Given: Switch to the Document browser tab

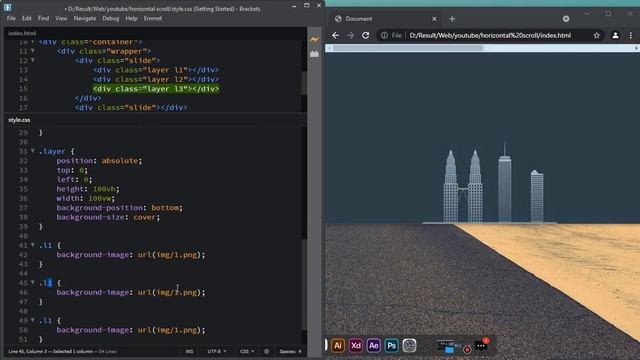Looking at the screenshot, I should coord(384,19).
